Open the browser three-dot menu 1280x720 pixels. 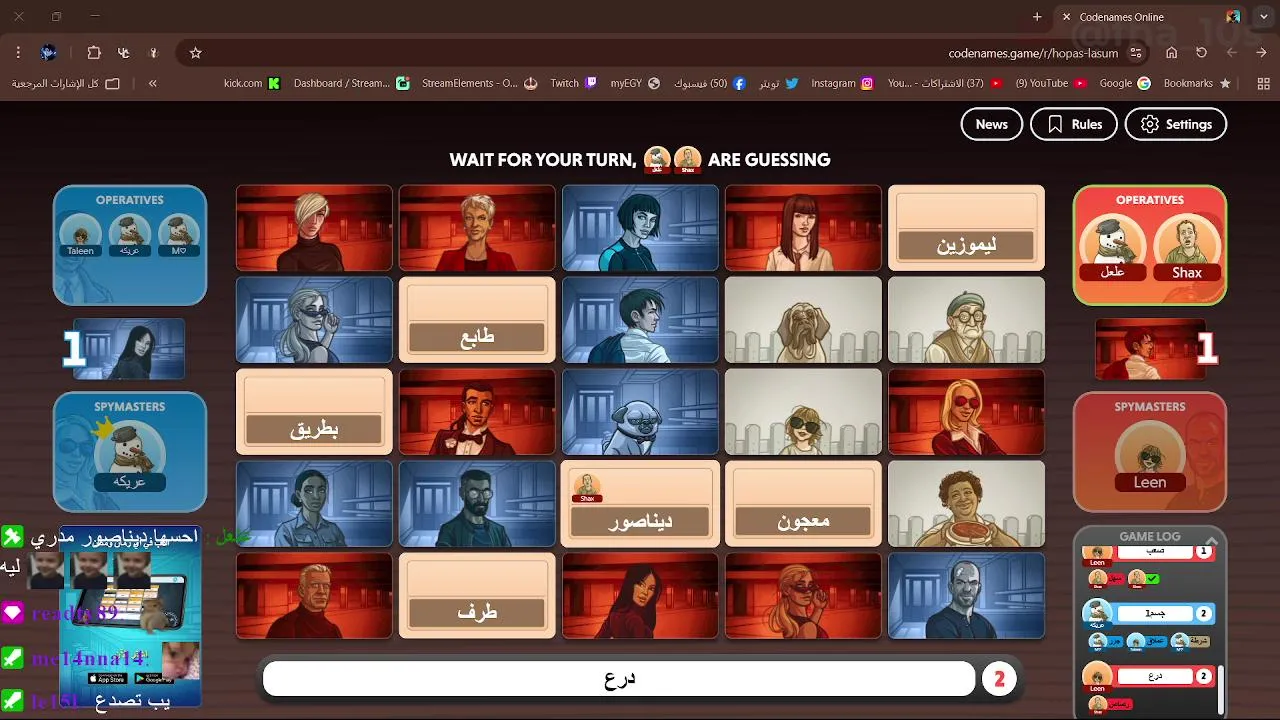coord(18,52)
